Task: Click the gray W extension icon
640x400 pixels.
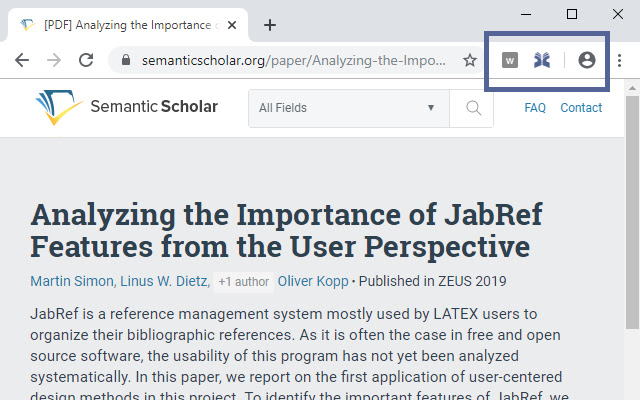Action: pyautogui.click(x=510, y=60)
